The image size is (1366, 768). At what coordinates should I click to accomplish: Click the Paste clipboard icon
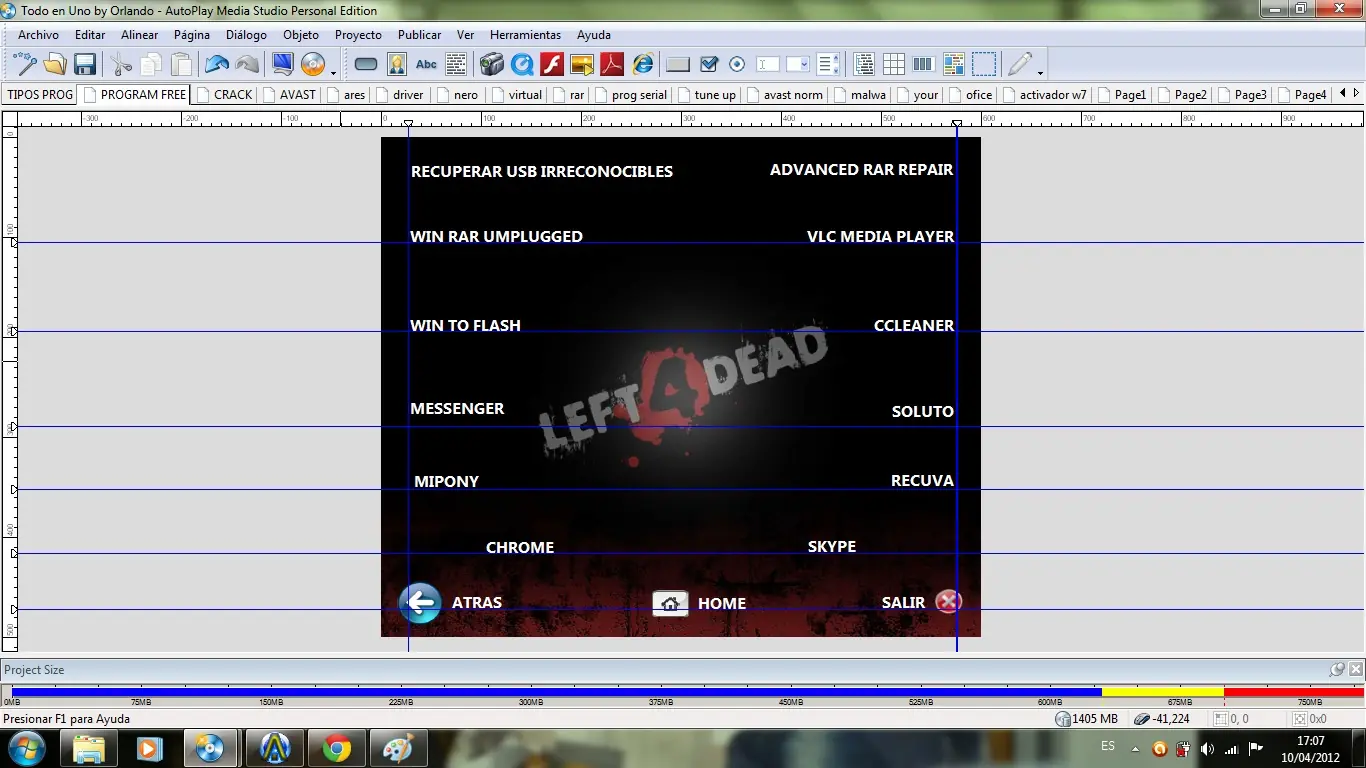(x=181, y=65)
